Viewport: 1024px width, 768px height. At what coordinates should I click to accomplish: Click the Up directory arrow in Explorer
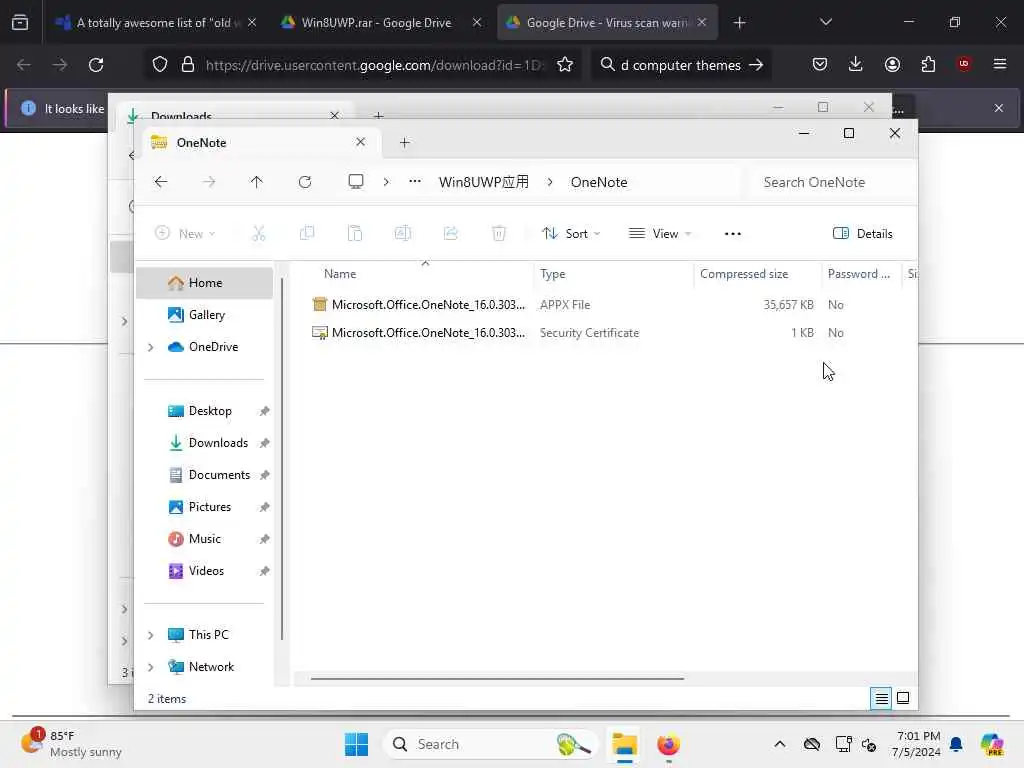(256, 182)
